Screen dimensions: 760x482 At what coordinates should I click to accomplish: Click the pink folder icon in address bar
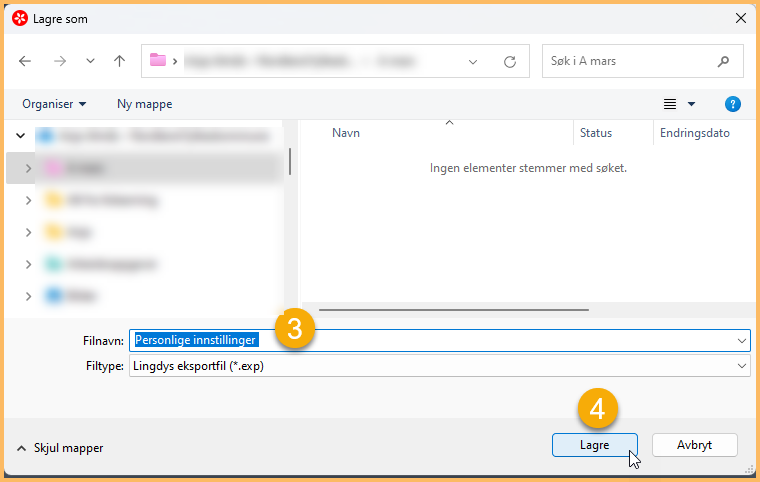click(x=158, y=61)
